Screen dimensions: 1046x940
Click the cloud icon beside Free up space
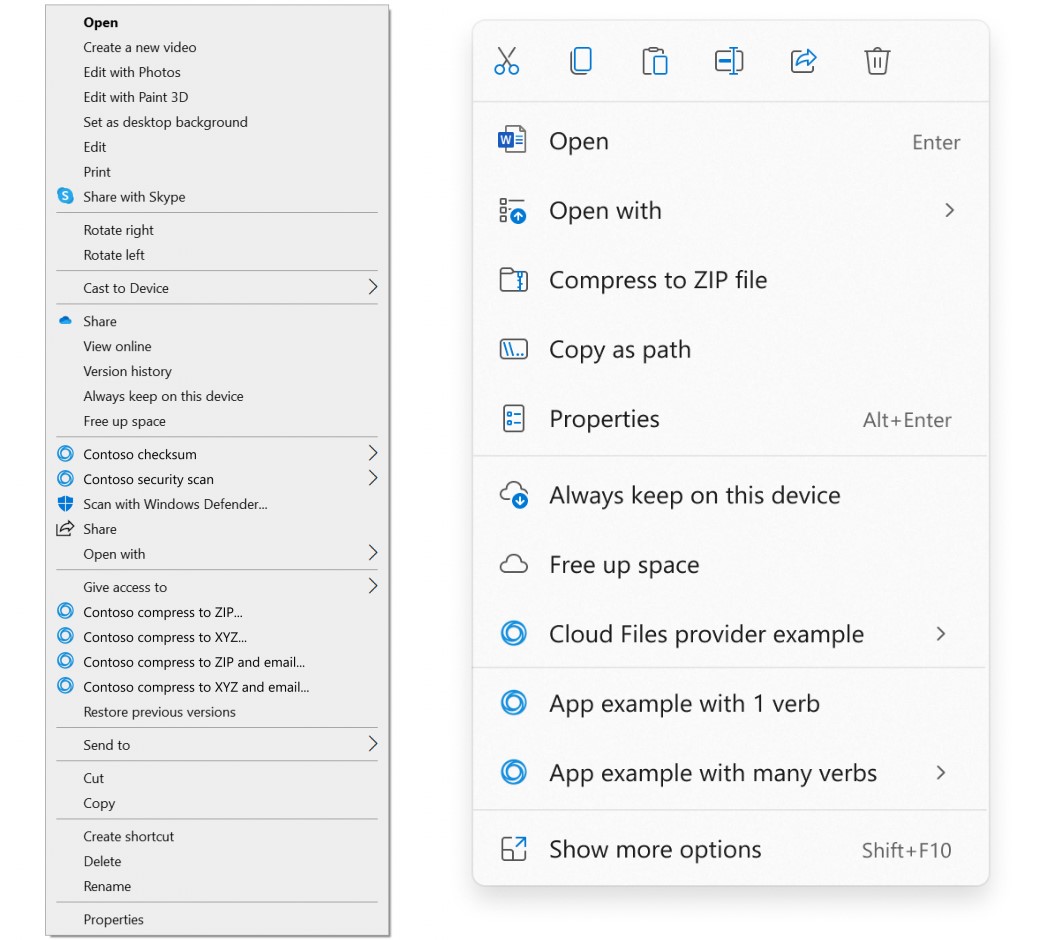(x=513, y=564)
